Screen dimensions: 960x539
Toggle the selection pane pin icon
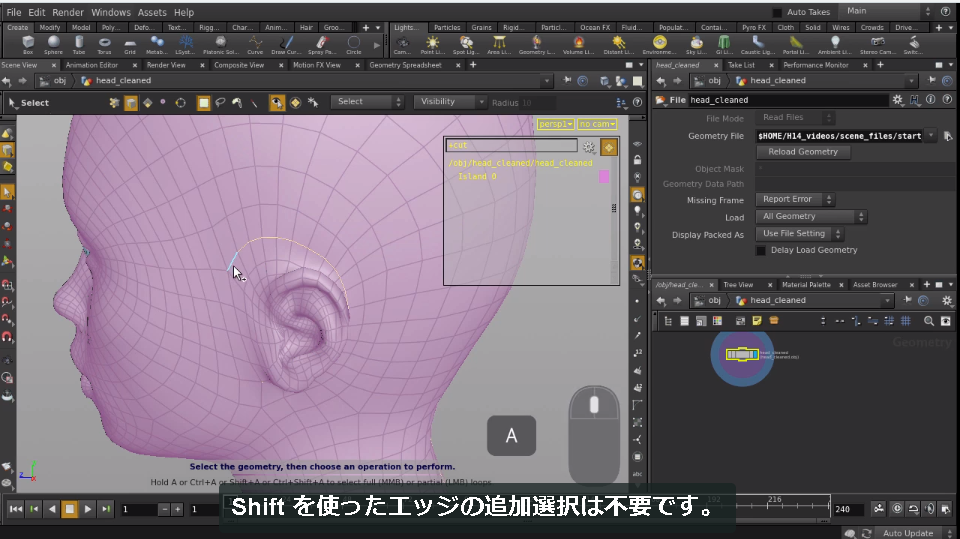click(609, 147)
